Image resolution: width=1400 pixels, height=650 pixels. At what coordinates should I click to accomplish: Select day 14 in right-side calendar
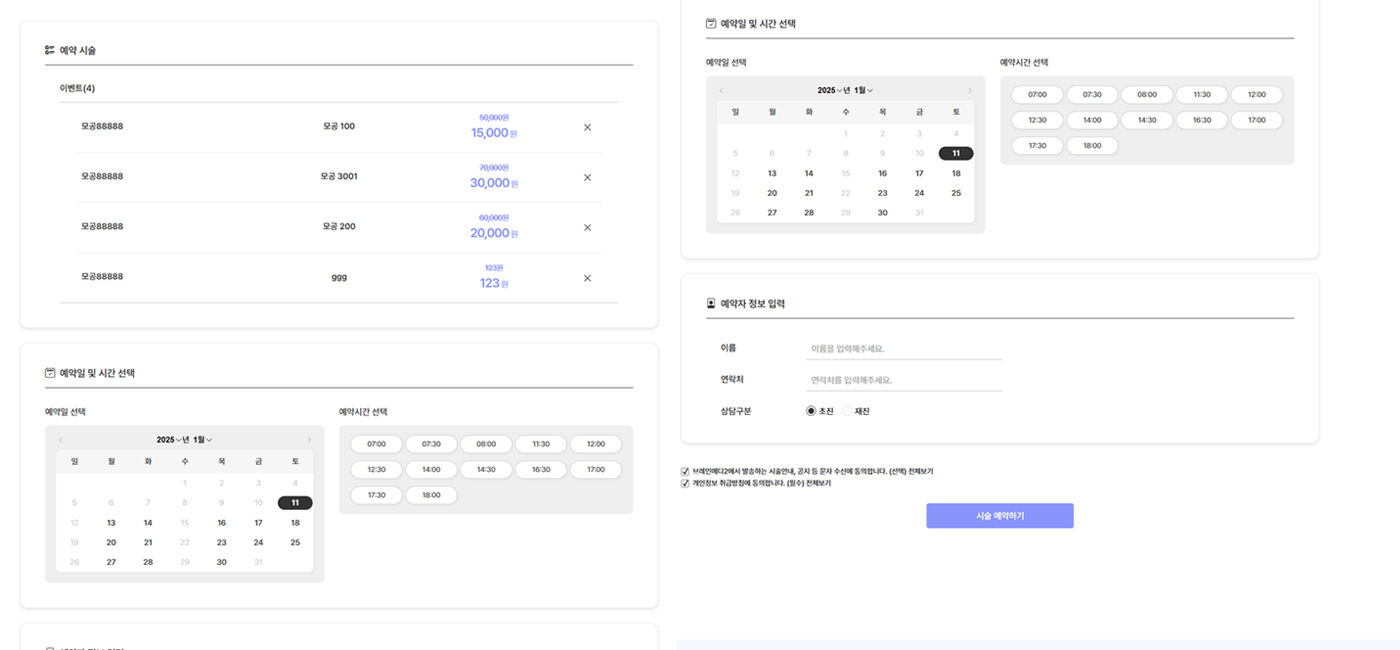point(809,173)
